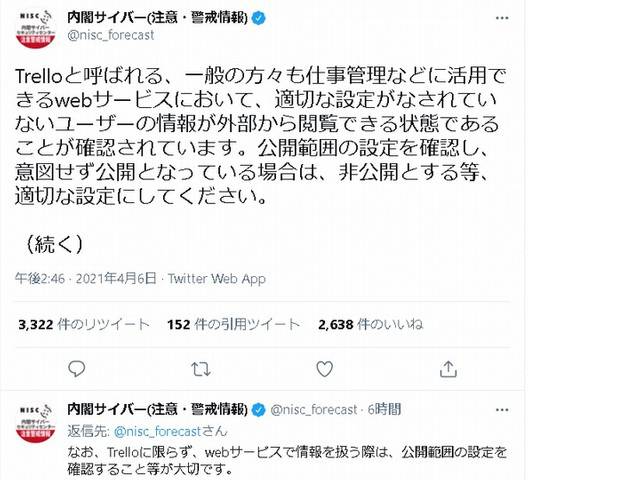View the 2,638 likes list
640x480 pixels.
(371, 325)
